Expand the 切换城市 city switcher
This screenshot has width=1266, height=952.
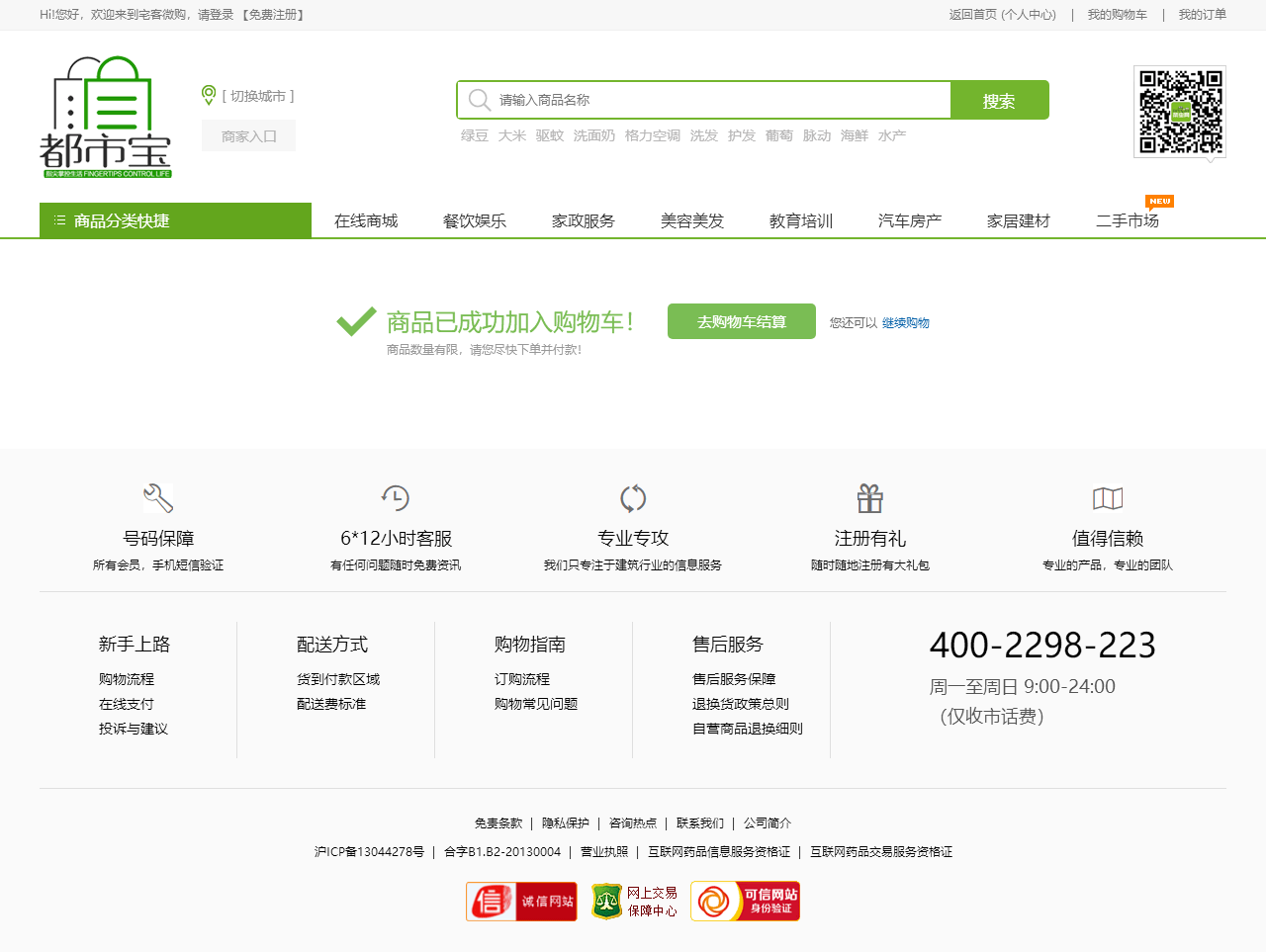click(x=258, y=96)
